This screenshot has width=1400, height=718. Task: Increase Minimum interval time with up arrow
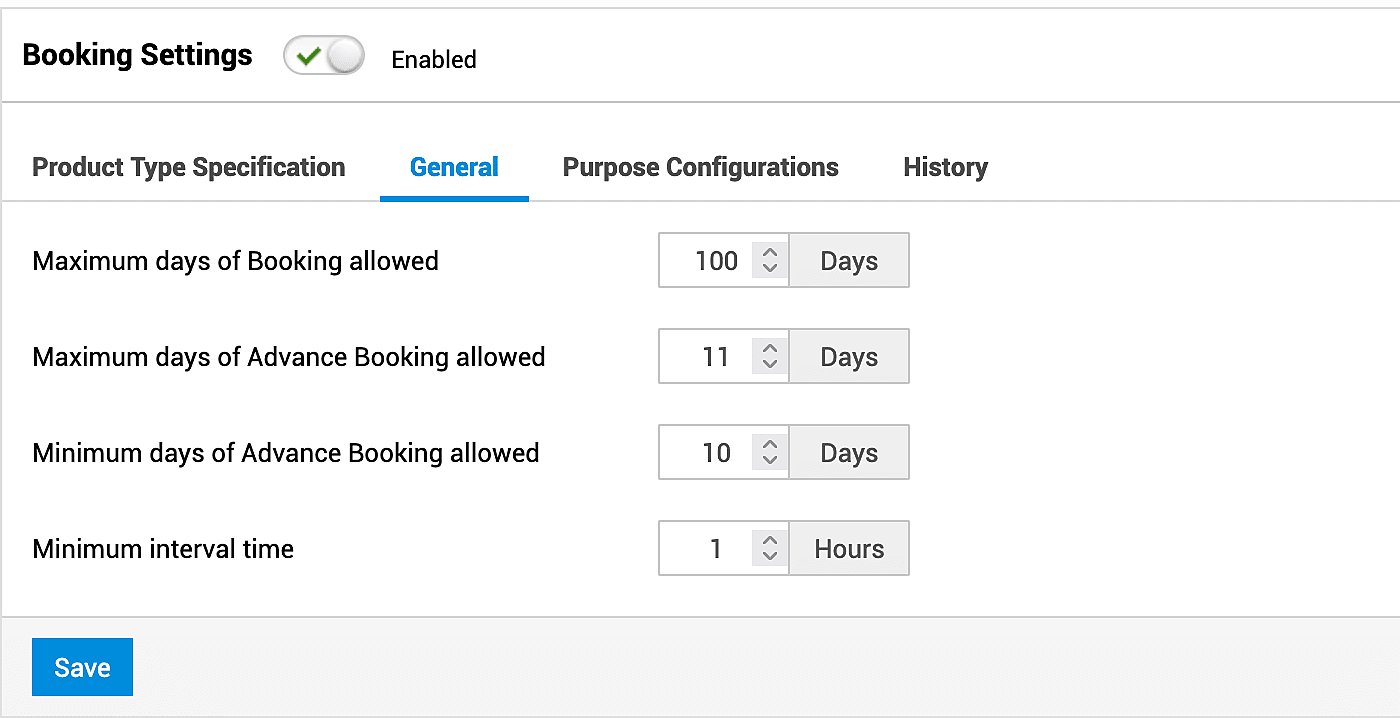pyautogui.click(x=769, y=541)
